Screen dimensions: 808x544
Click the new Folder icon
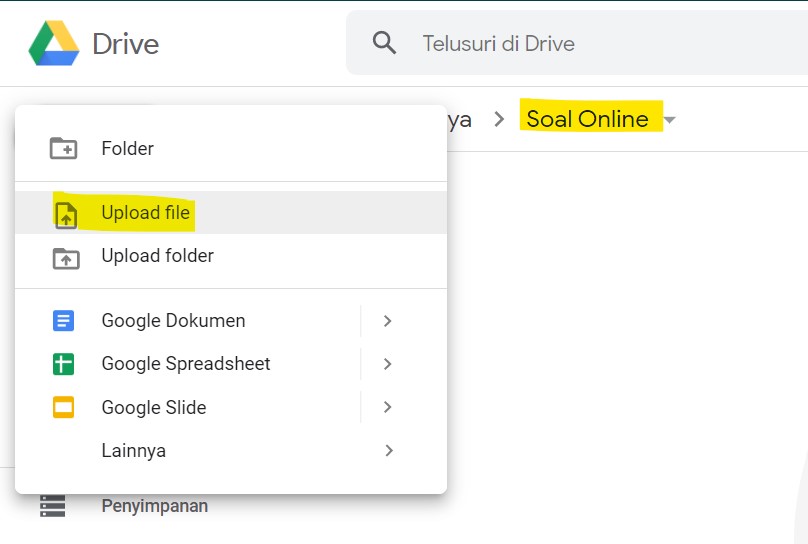[x=63, y=148]
